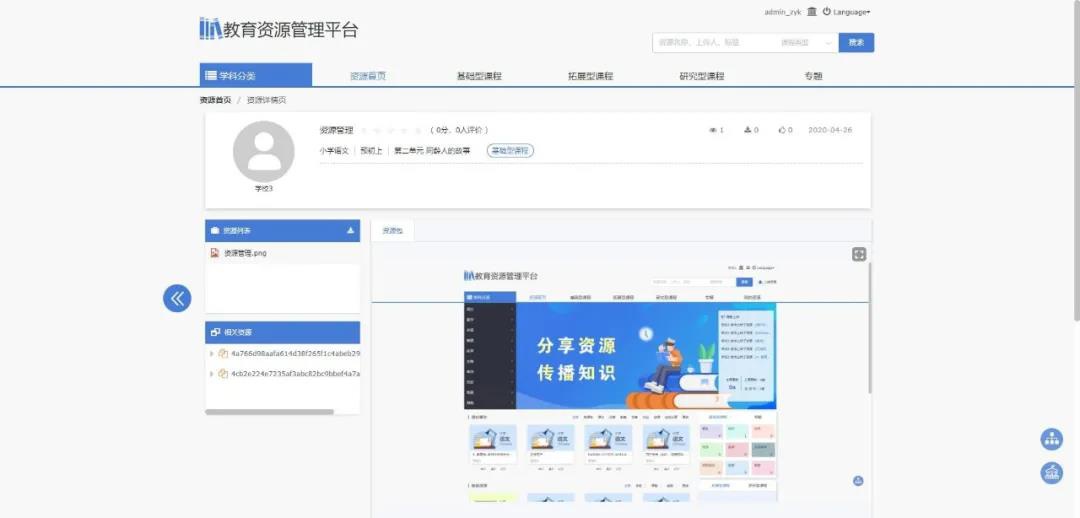Open the 课程类型 dropdown in search bar
This screenshot has width=1080, height=518.
(x=806, y=43)
